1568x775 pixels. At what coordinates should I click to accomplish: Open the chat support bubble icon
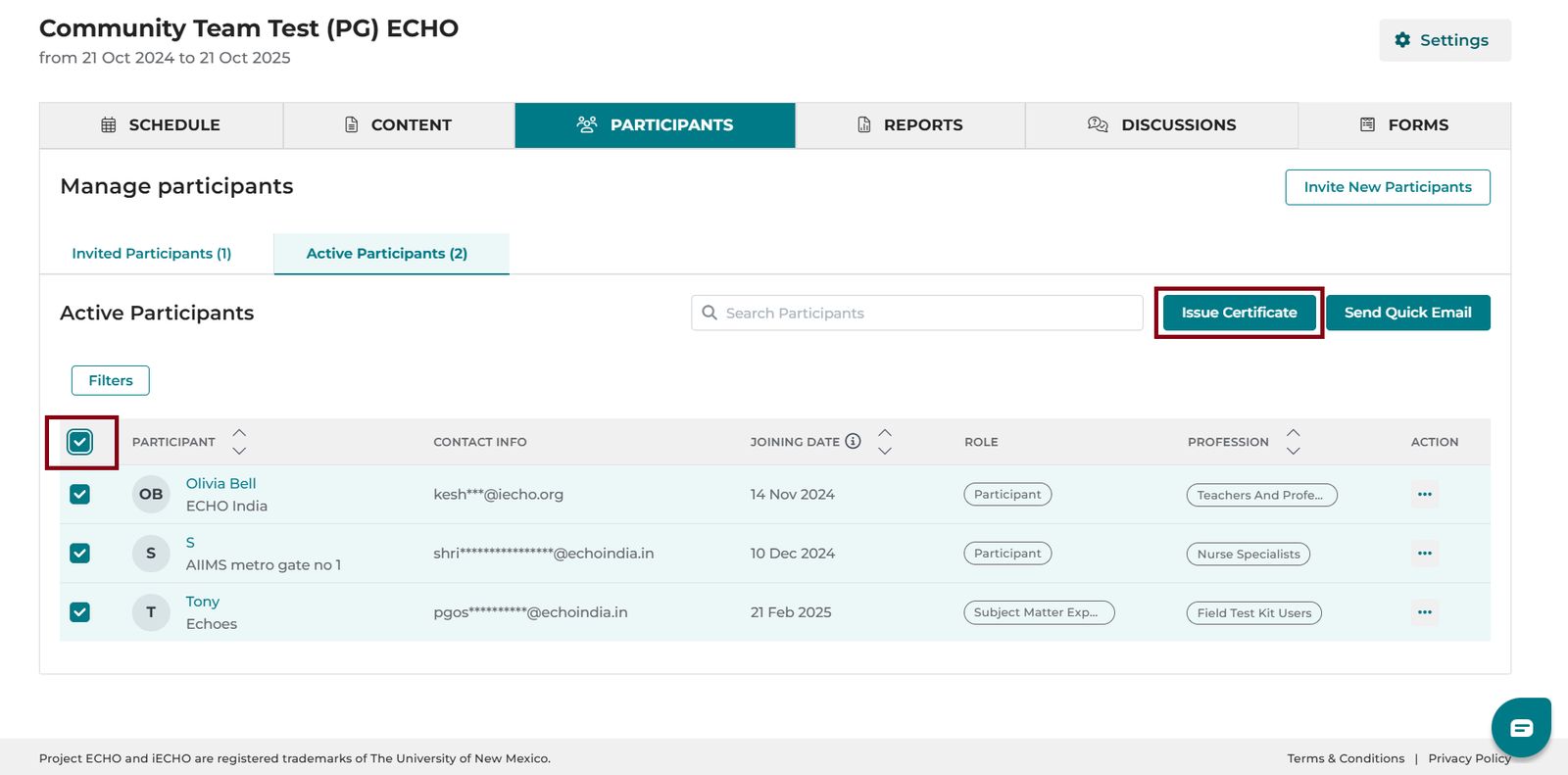1521,727
